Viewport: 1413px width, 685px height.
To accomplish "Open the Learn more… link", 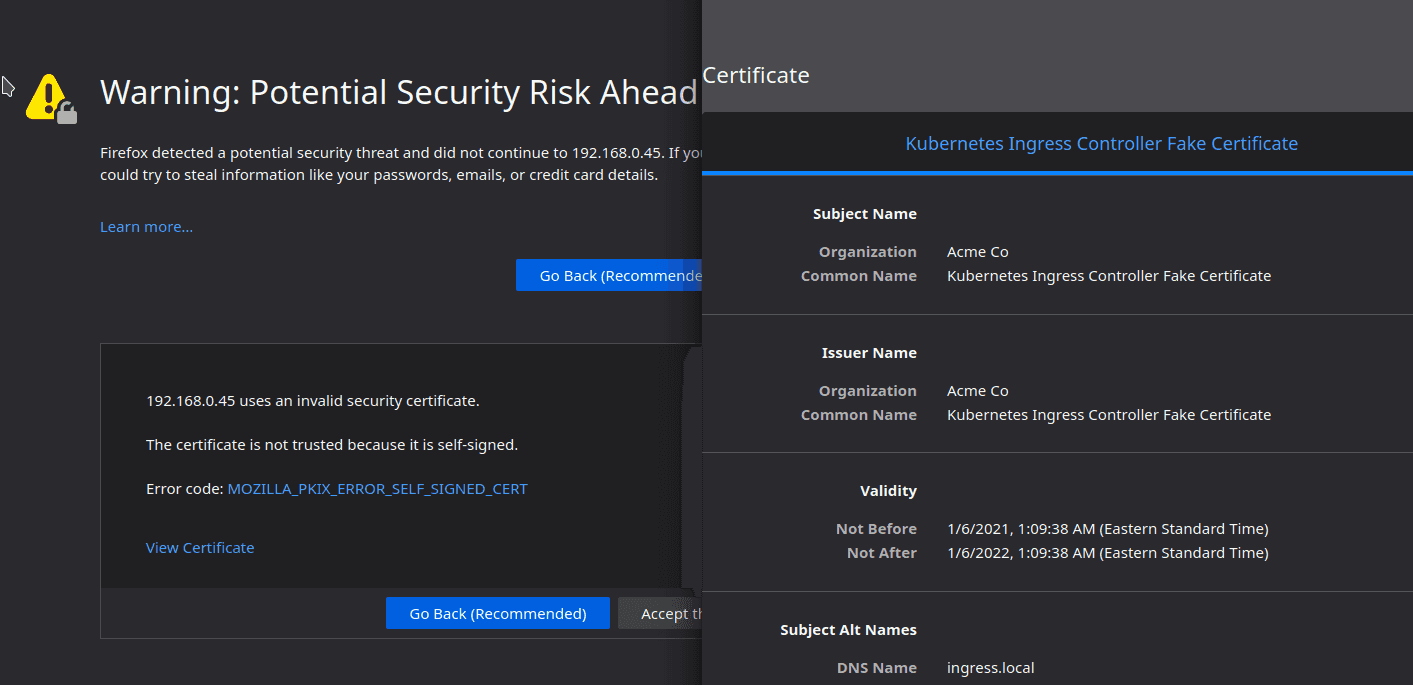I will [146, 227].
